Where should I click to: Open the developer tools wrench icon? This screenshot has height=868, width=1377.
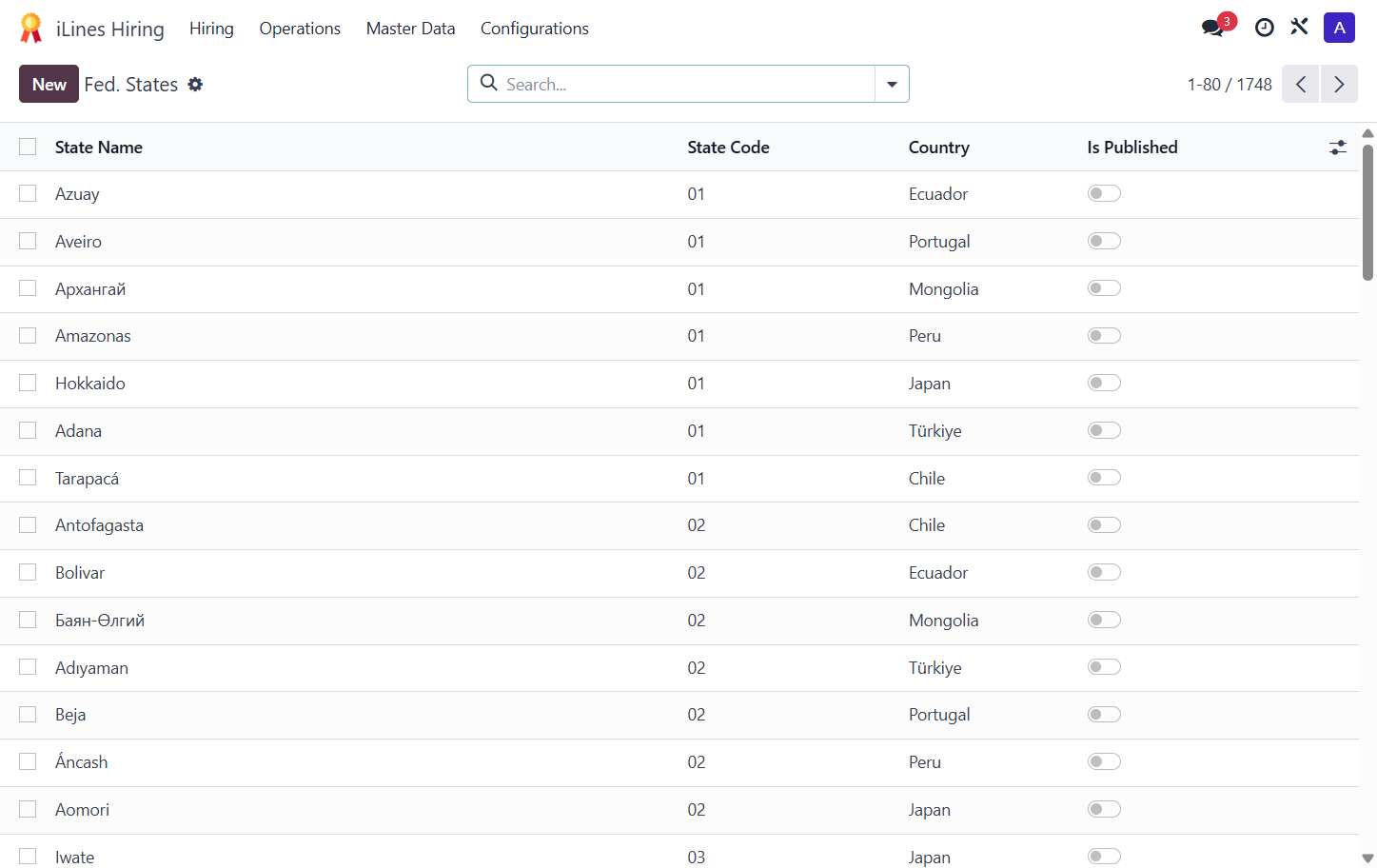(x=1300, y=28)
